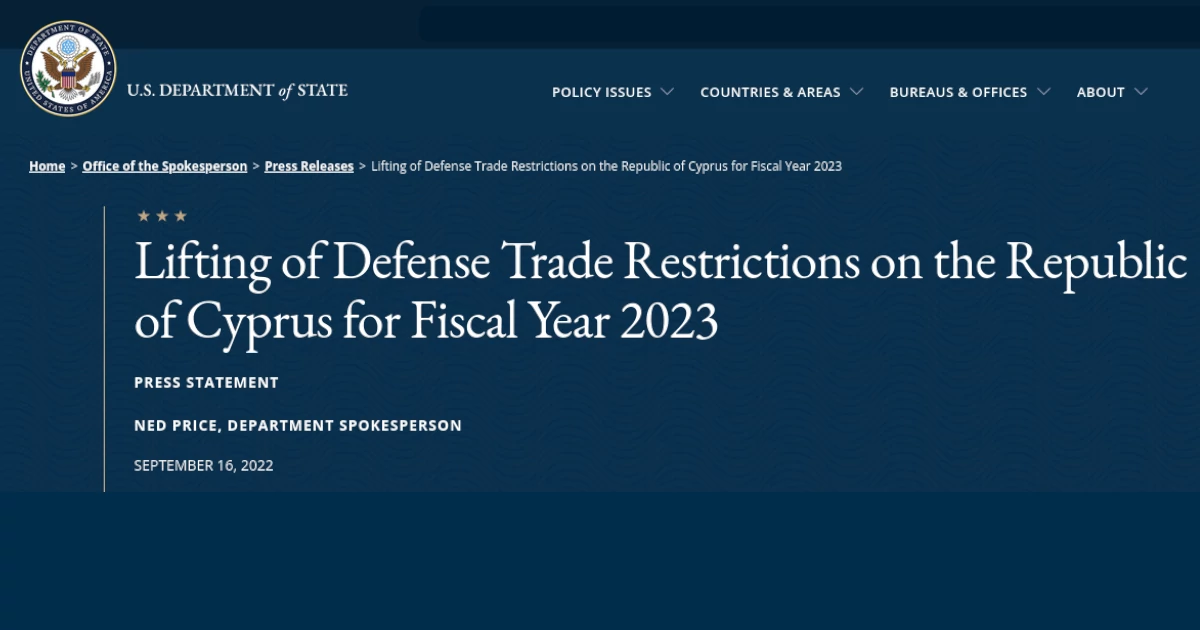Click Ned Price, Department Spokesperson byline
Screen dimensions: 1200x630
pyautogui.click(x=298, y=426)
